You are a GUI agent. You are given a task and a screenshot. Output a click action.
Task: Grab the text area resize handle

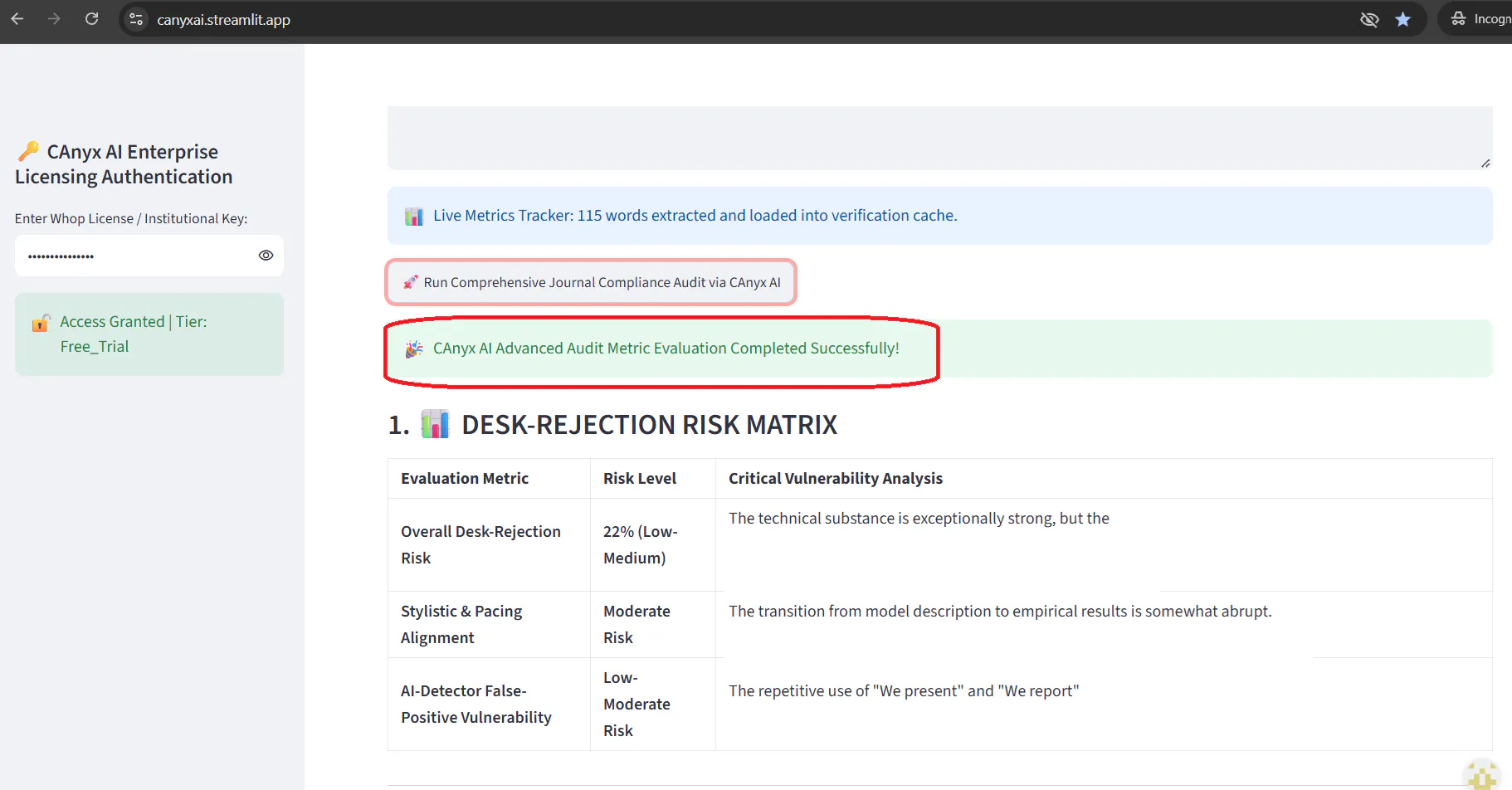click(x=1485, y=163)
